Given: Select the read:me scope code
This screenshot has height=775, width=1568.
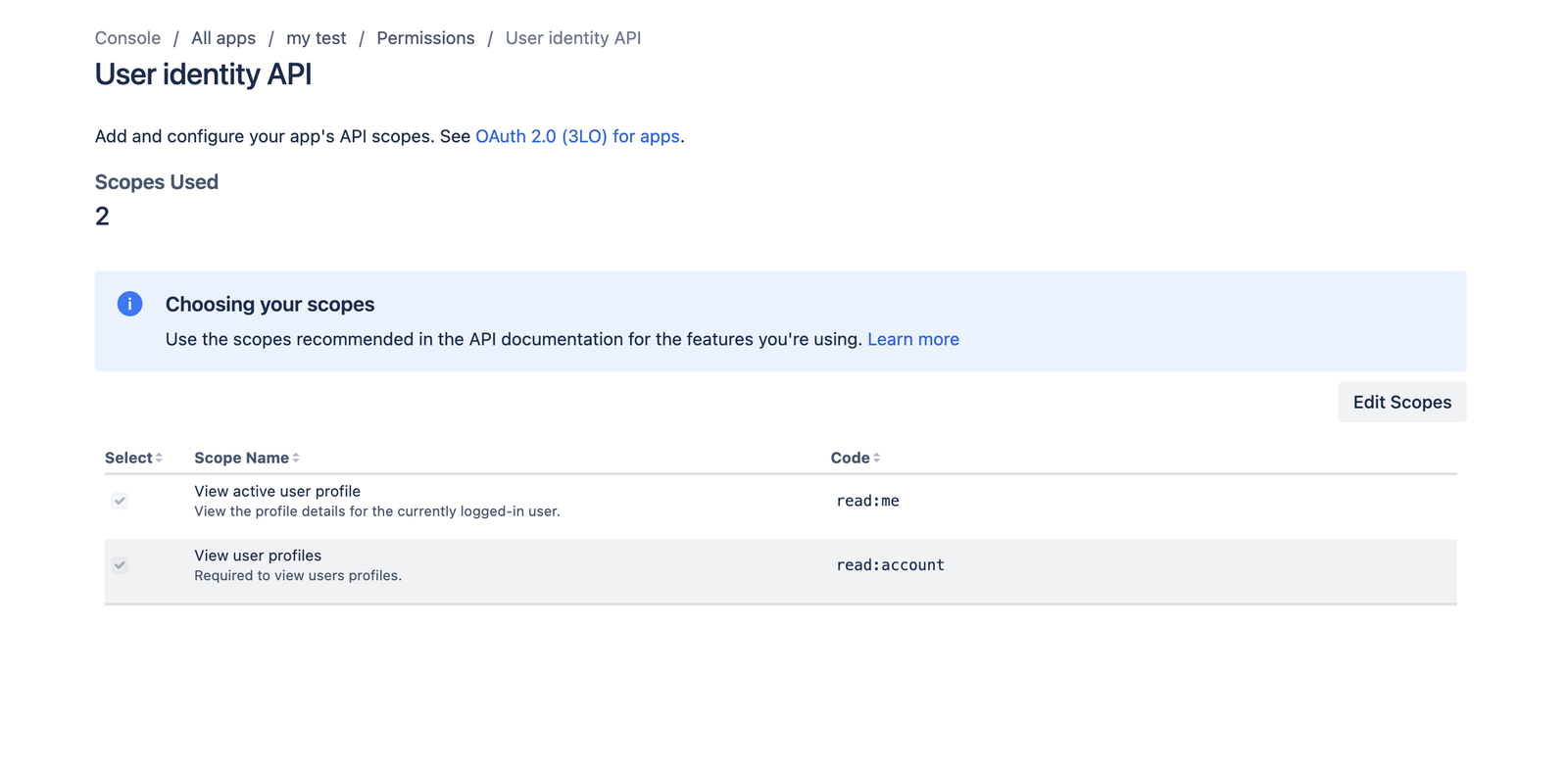Looking at the screenshot, I should (867, 501).
